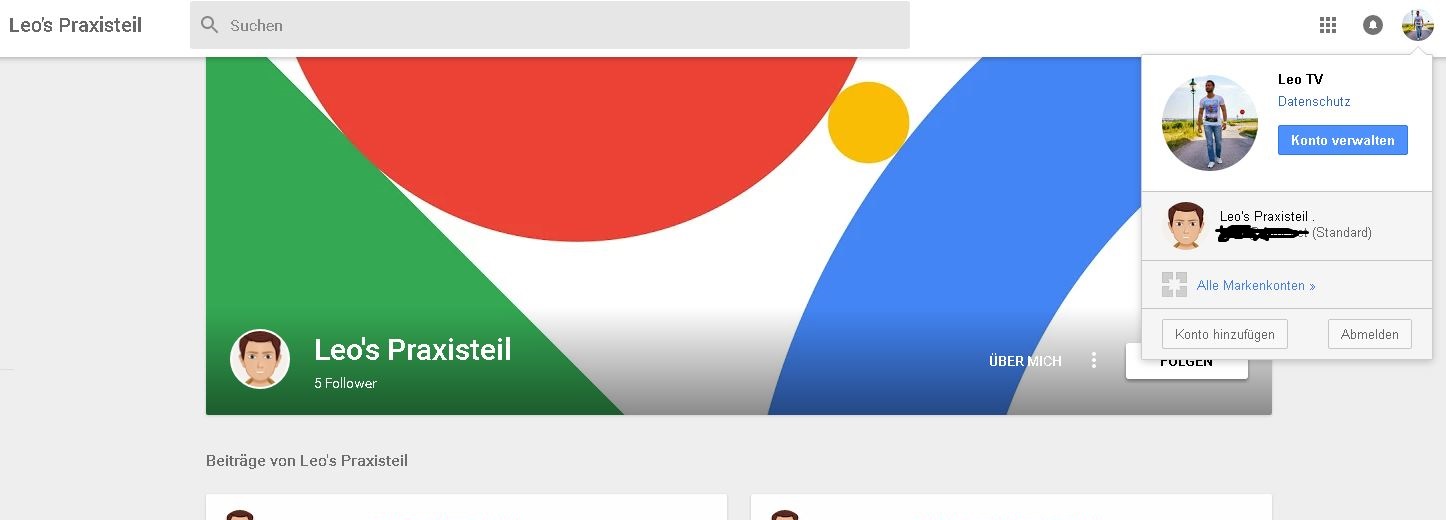This screenshot has height=520, width=1449.
Task: Click the Konto verwalten button
Action: (x=1342, y=140)
